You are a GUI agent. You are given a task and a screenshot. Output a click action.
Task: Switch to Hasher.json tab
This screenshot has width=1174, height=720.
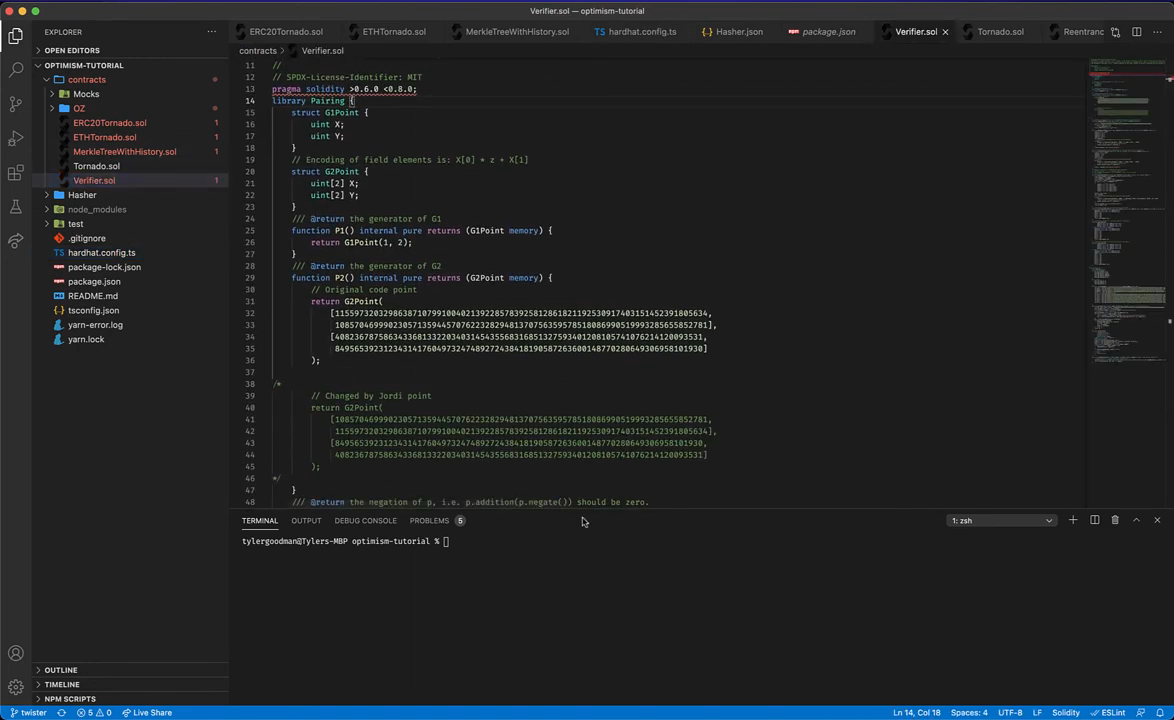point(739,32)
